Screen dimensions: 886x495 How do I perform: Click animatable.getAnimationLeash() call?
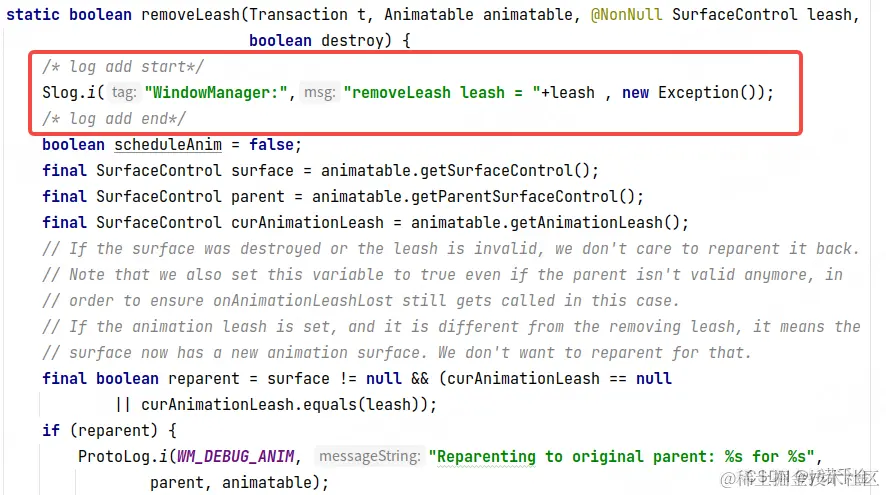click(x=545, y=223)
